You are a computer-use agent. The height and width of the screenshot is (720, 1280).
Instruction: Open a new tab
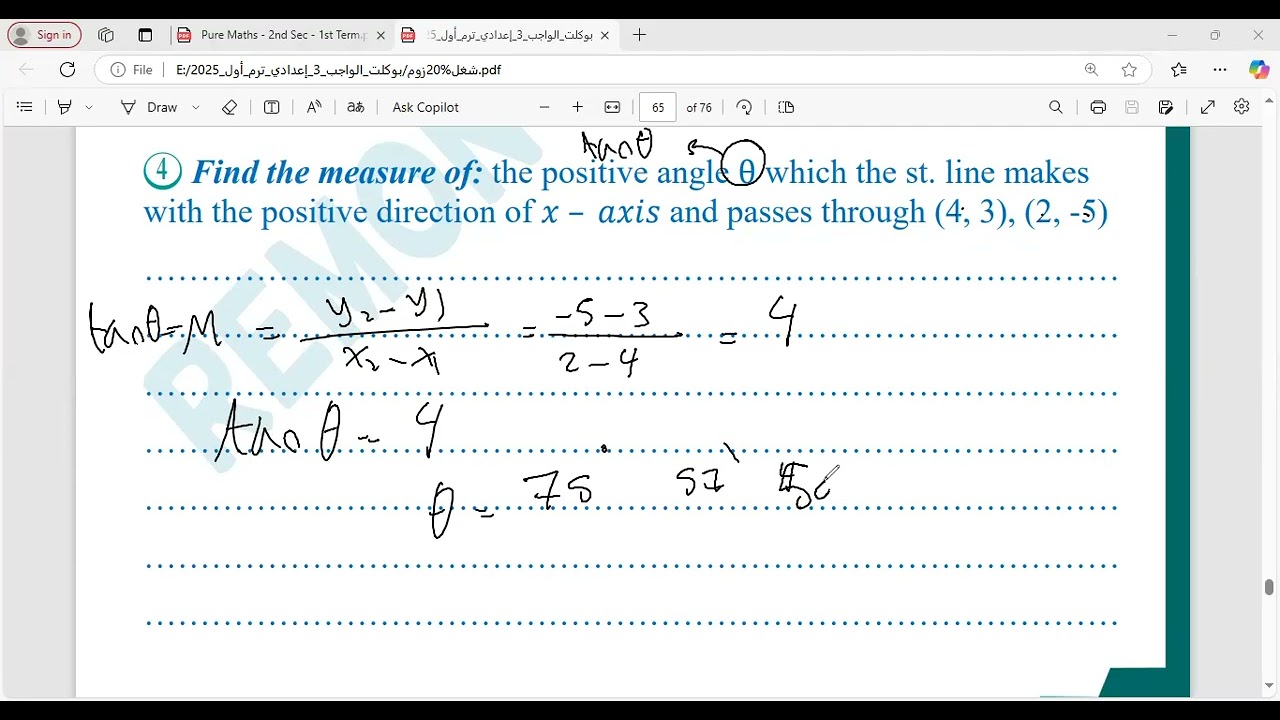(639, 35)
